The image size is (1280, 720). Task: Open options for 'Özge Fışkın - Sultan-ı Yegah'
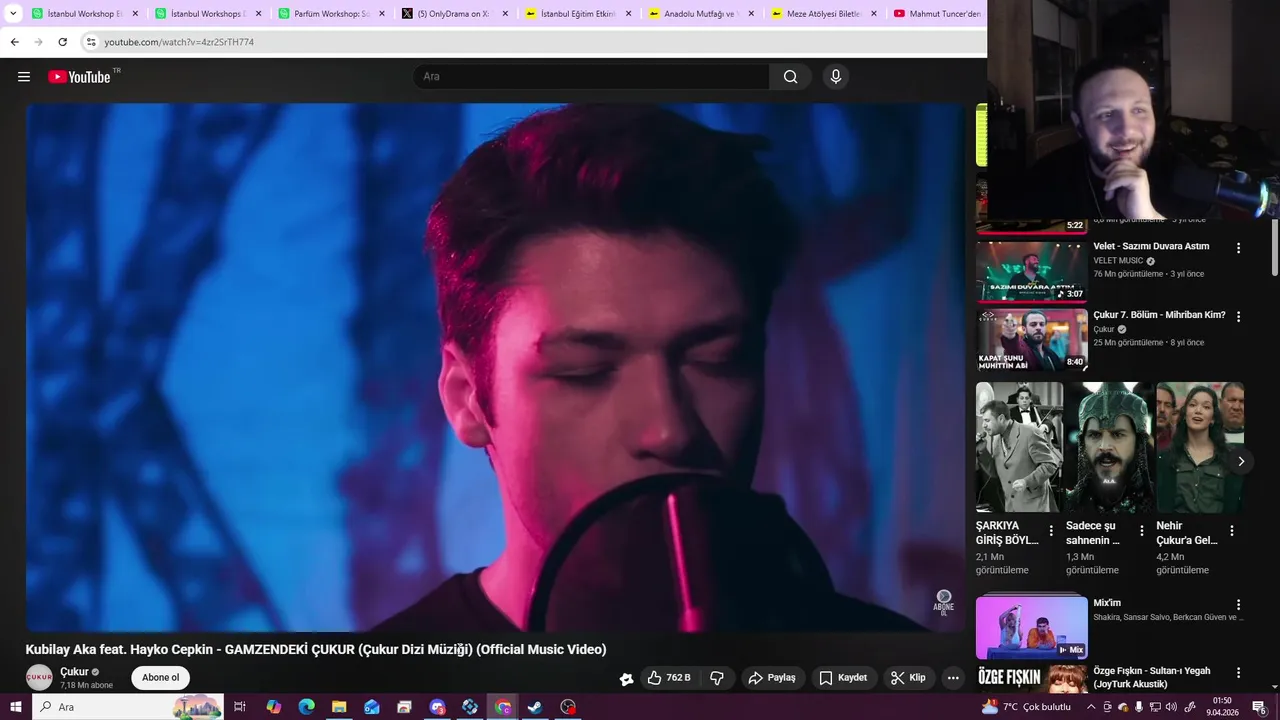click(x=1238, y=673)
